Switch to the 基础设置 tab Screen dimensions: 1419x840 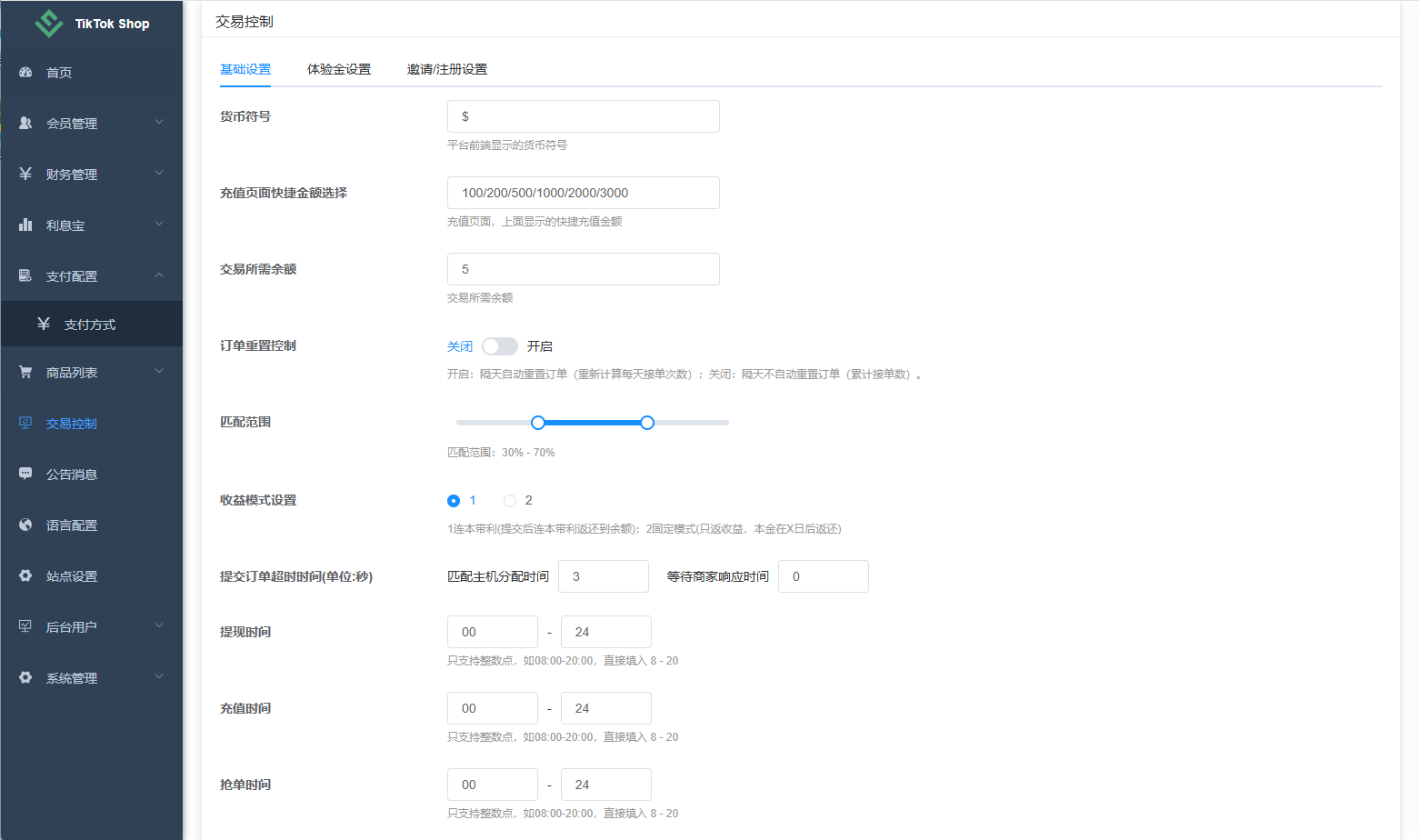tap(245, 69)
